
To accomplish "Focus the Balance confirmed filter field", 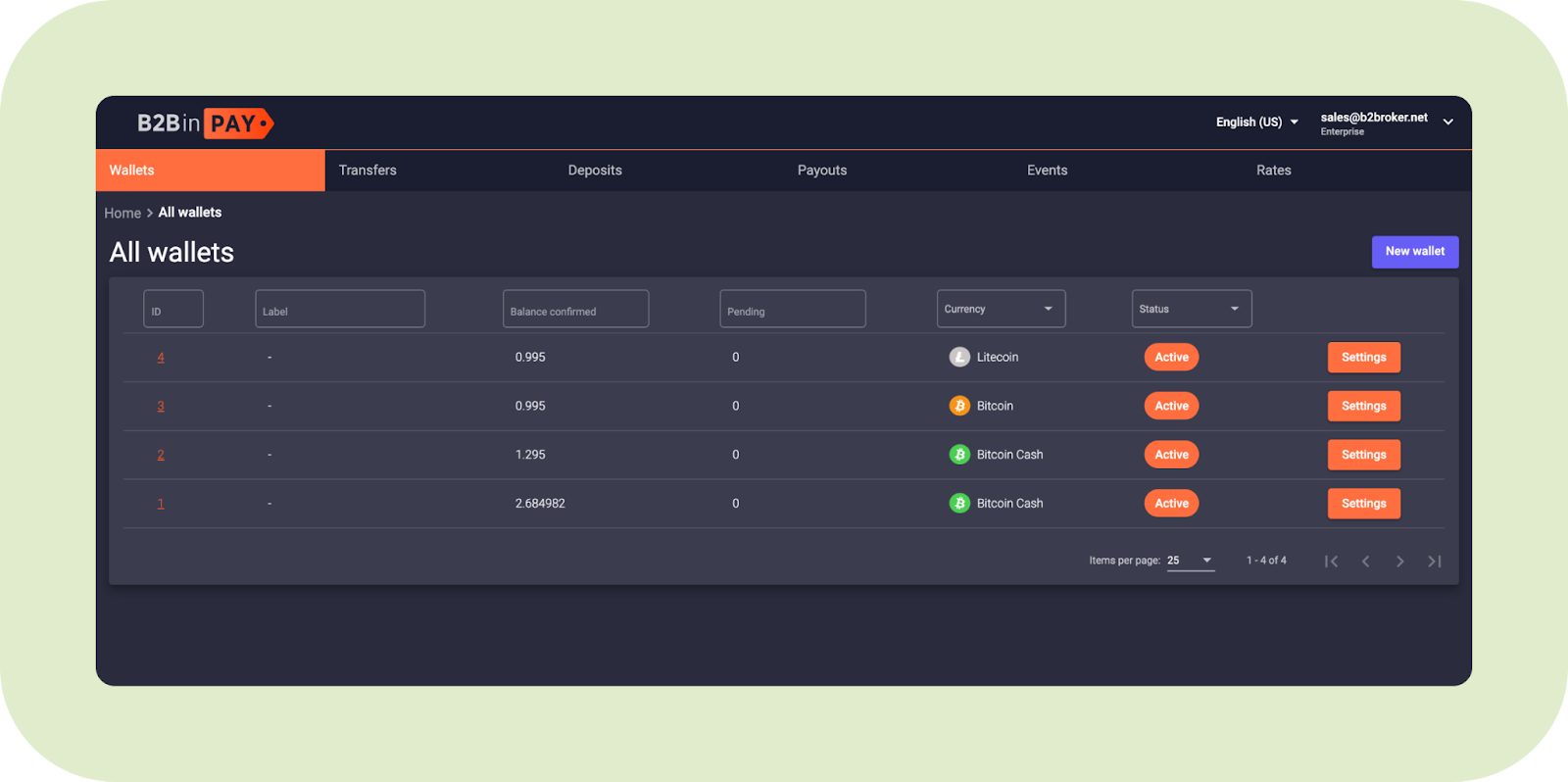I will click(576, 309).
